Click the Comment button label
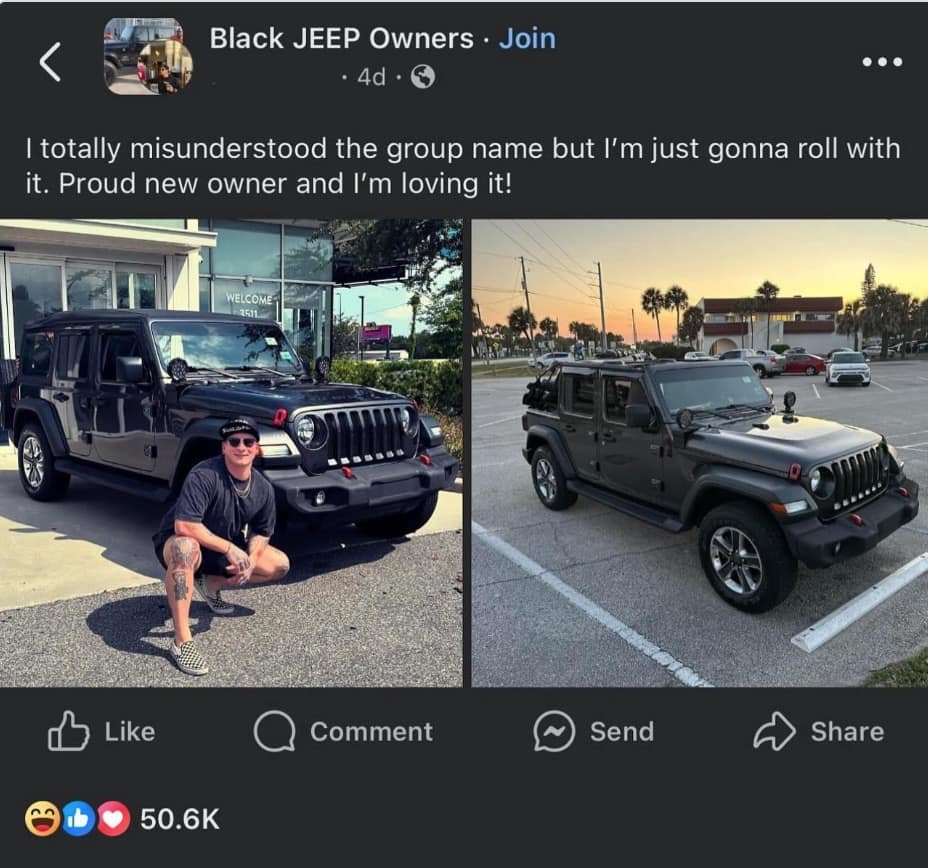The width and height of the screenshot is (928, 868). point(372,732)
